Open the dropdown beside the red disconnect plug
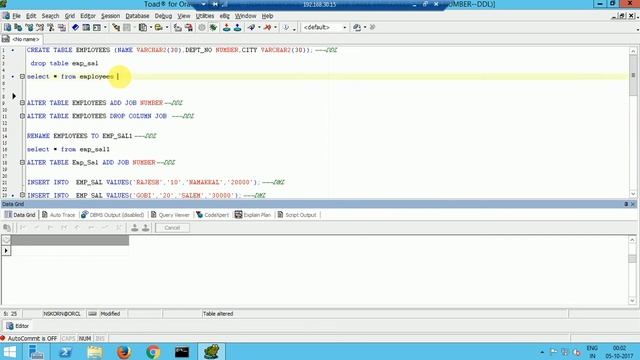This screenshot has width=640, height=360. pyautogui.click(x=275, y=27)
